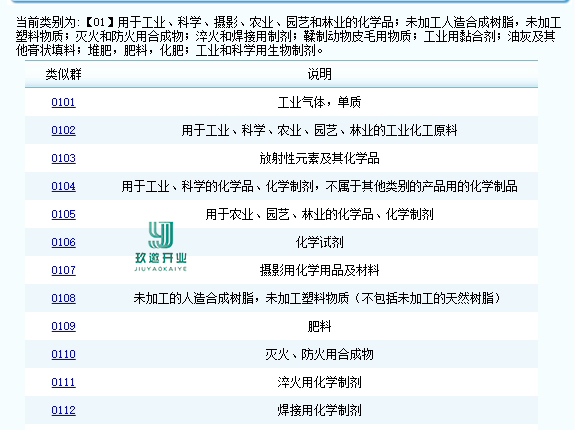Click the 工业气体，单质 description text
Screen dimensions: 575x430
click(x=319, y=102)
